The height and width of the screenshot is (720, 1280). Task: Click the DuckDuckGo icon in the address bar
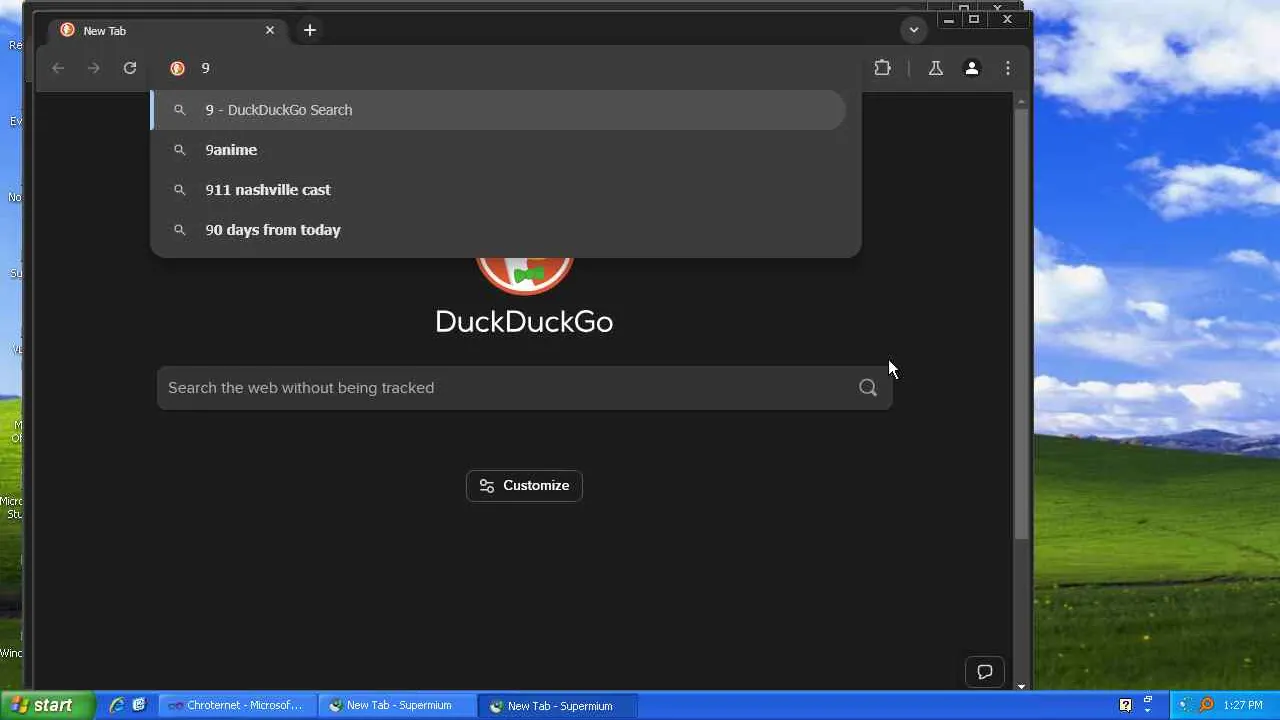pyautogui.click(x=178, y=68)
